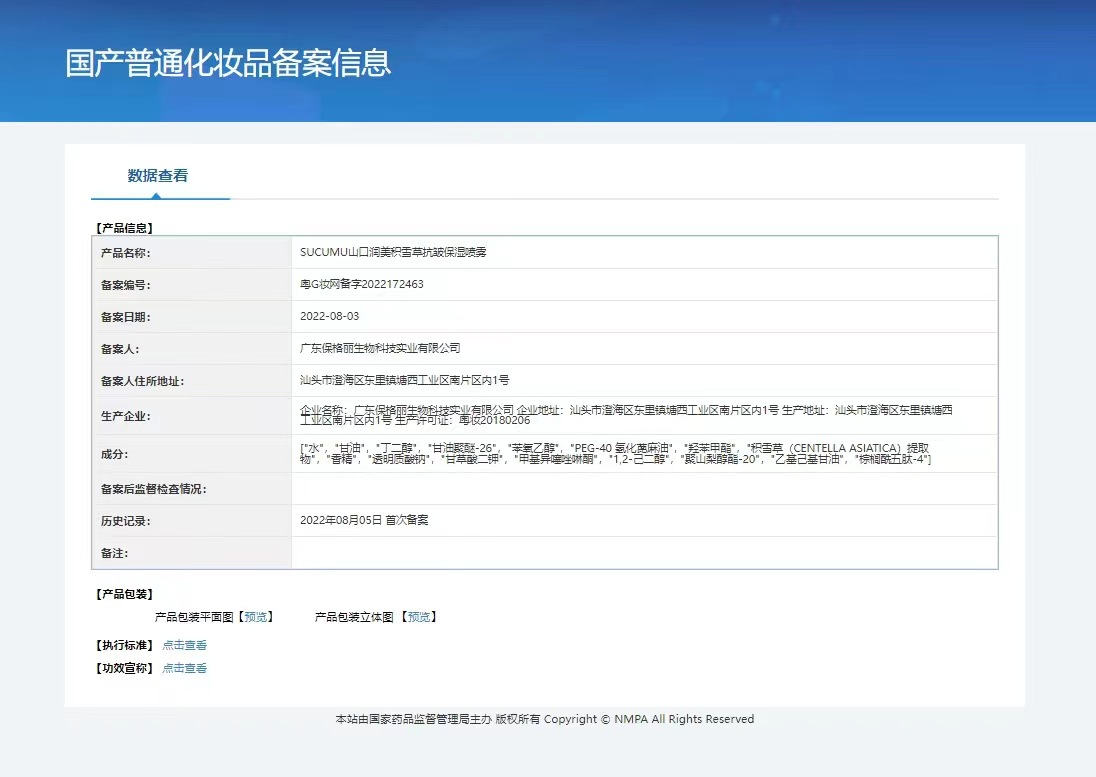Select 广东保格丽生物科技实业有限公司 in 备案人 row

tap(380, 348)
